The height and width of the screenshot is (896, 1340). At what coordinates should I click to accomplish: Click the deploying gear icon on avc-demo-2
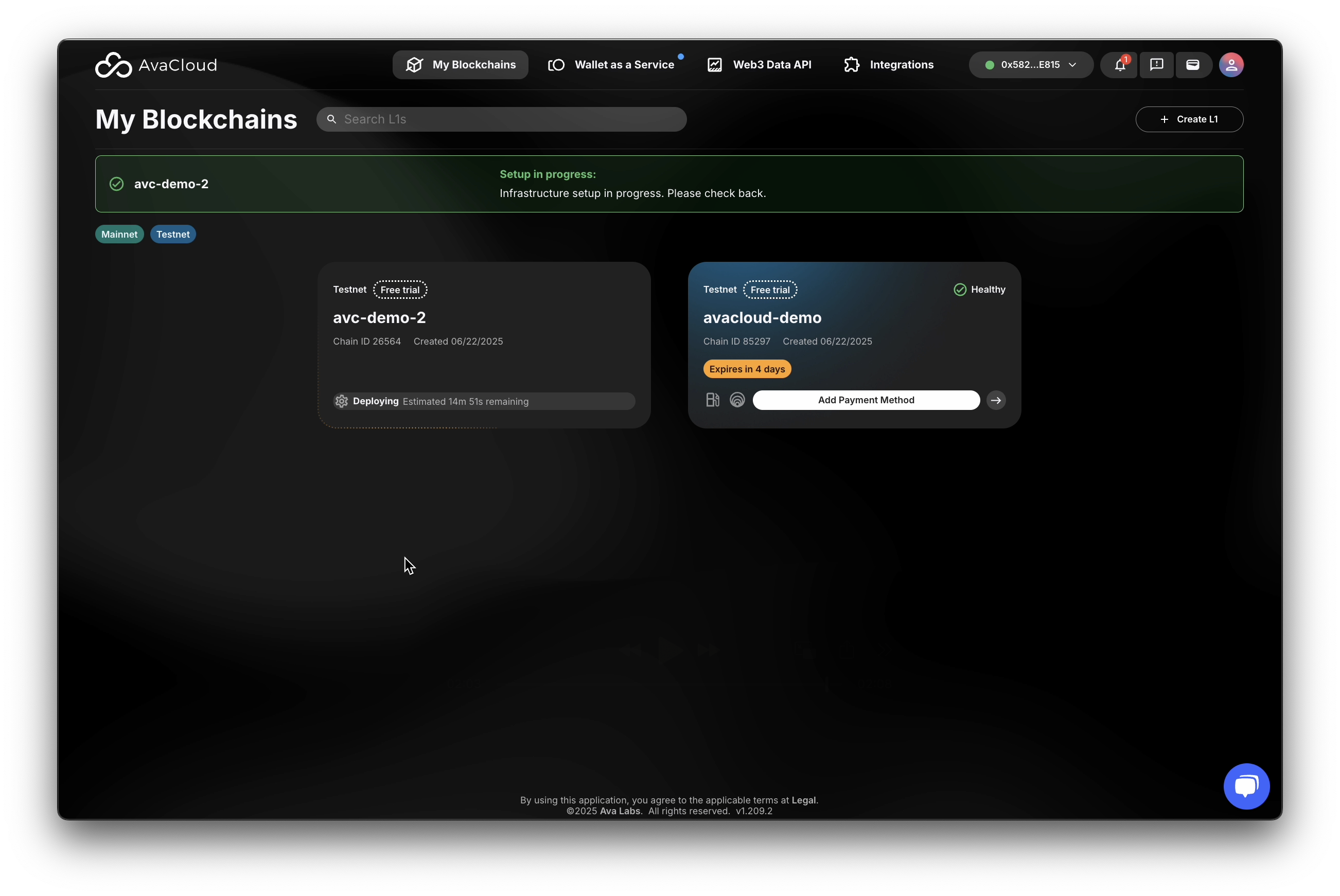(341, 401)
